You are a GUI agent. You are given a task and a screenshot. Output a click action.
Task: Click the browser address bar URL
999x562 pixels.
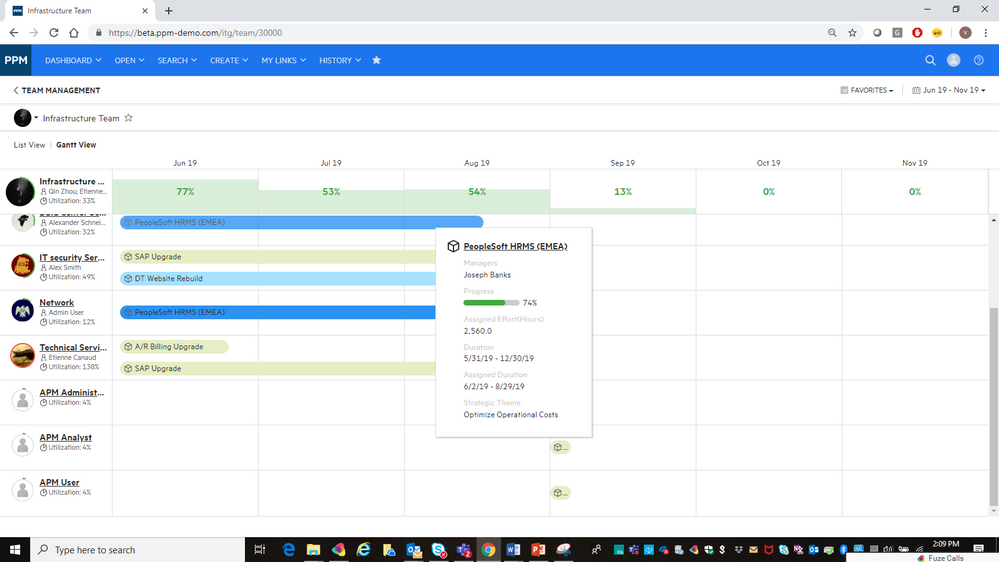(x=195, y=32)
